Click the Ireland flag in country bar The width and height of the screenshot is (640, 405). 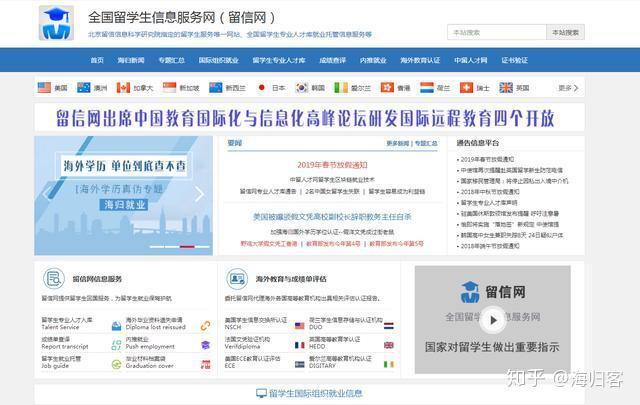click(341, 87)
